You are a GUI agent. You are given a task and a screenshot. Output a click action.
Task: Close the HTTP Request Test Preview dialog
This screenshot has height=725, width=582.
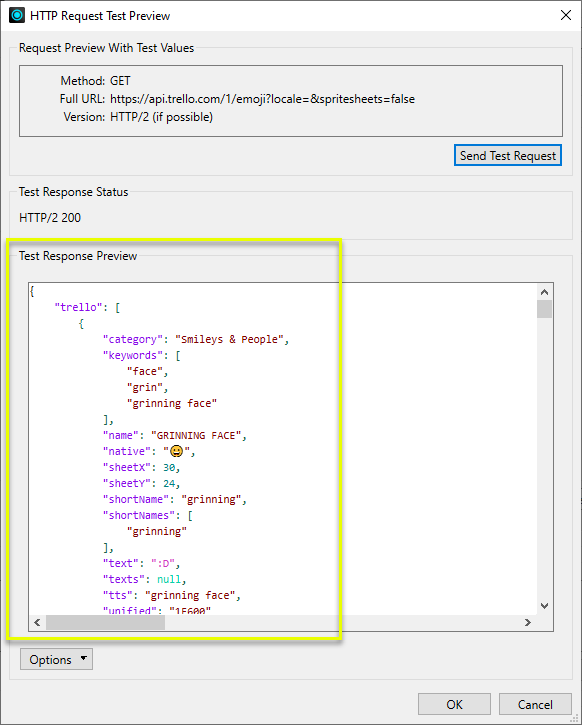tap(565, 15)
